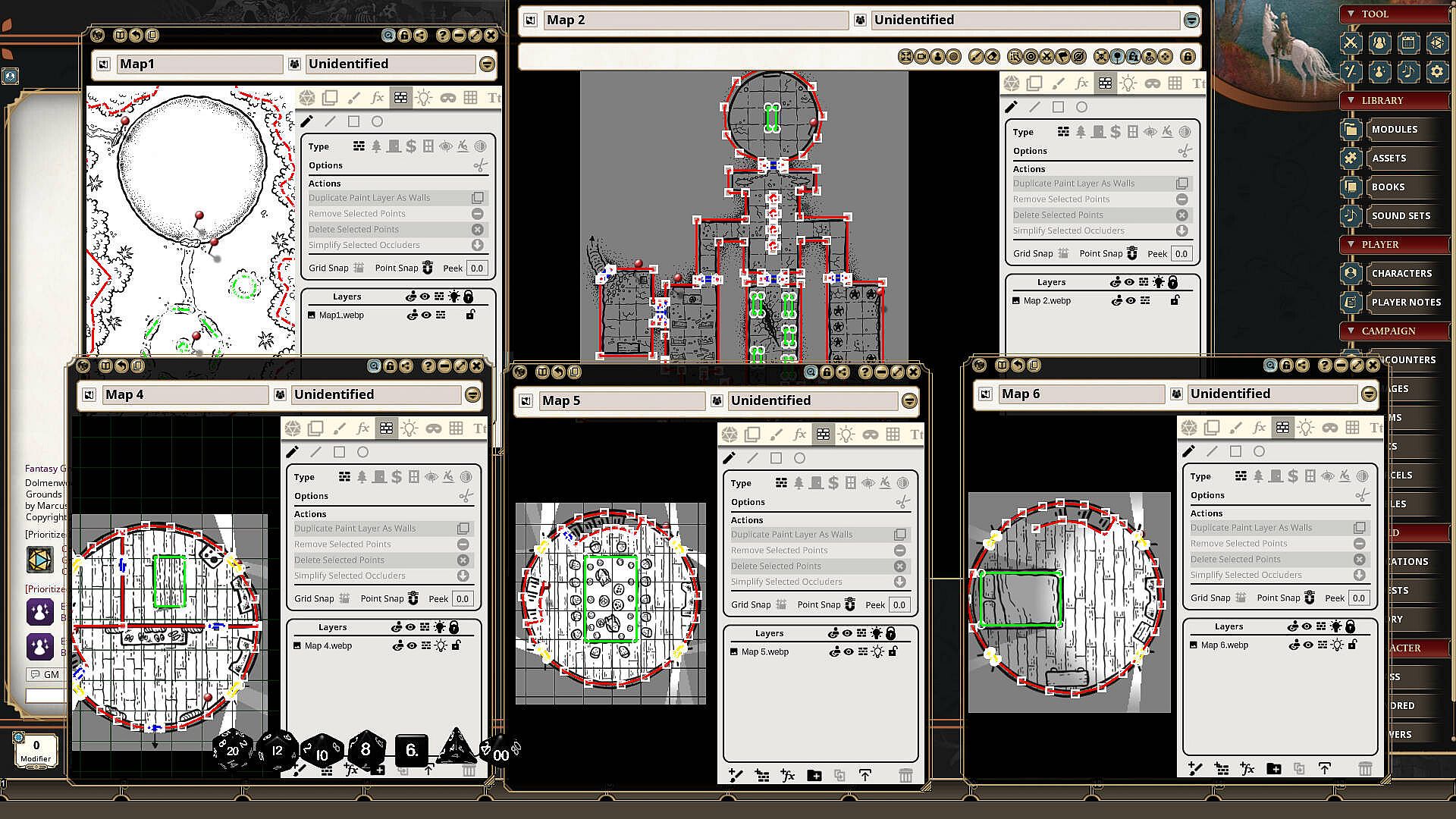Switch to Lighting tab in Map 5 toolbar
The width and height of the screenshot is (1456, 819).
(846, 435)
